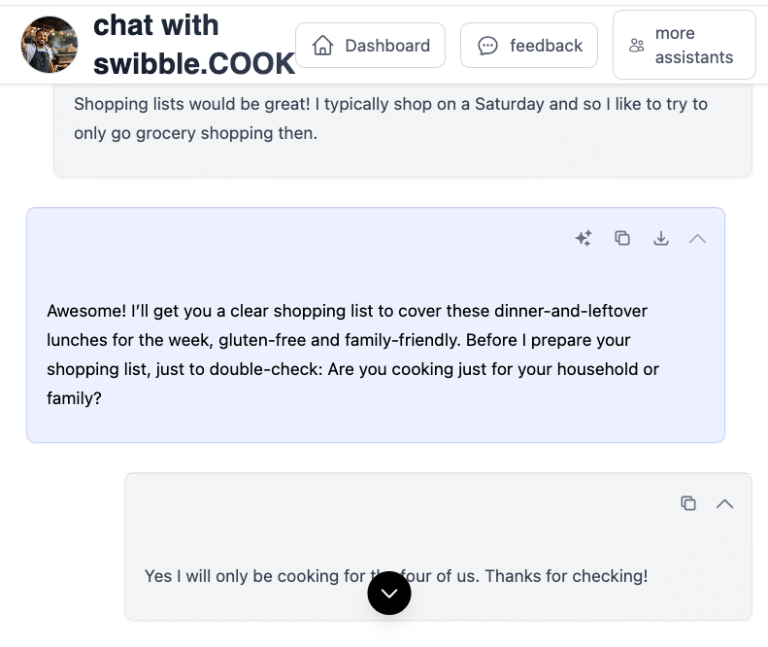
Task: Click the "feedback" text label
Action: pos(546,46)
